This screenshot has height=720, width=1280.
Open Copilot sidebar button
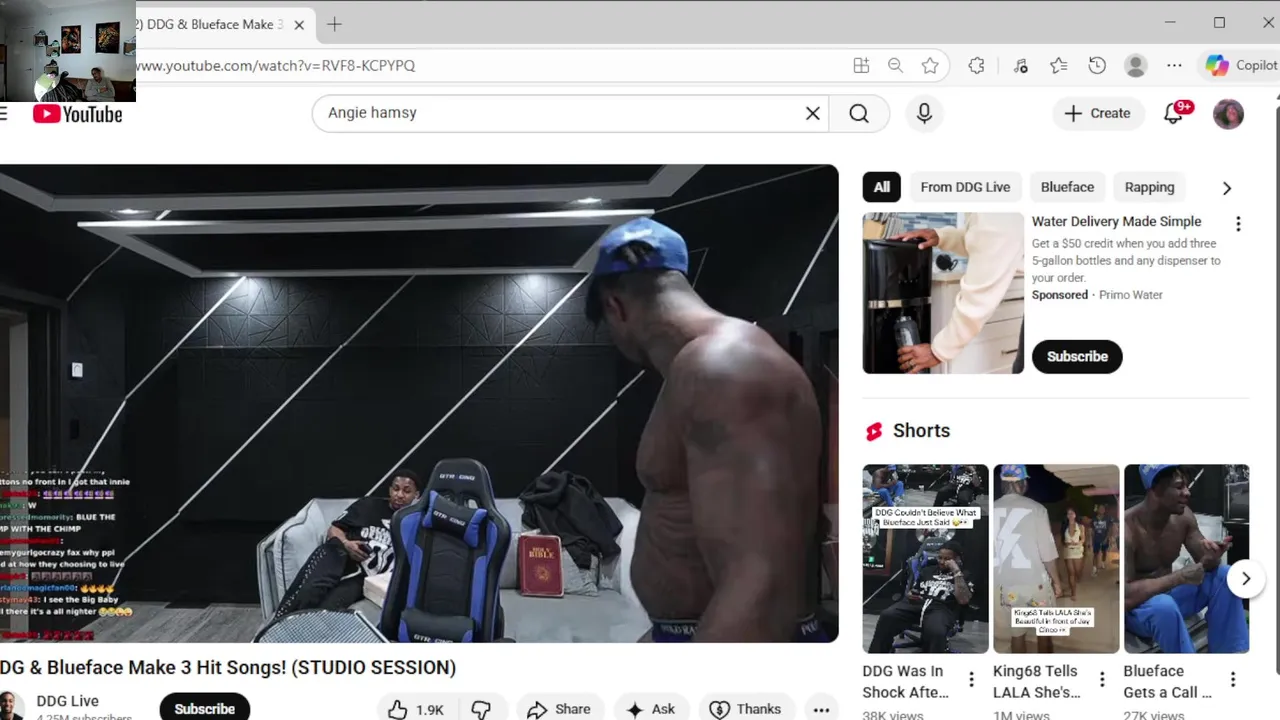(x=1240, y=65)
